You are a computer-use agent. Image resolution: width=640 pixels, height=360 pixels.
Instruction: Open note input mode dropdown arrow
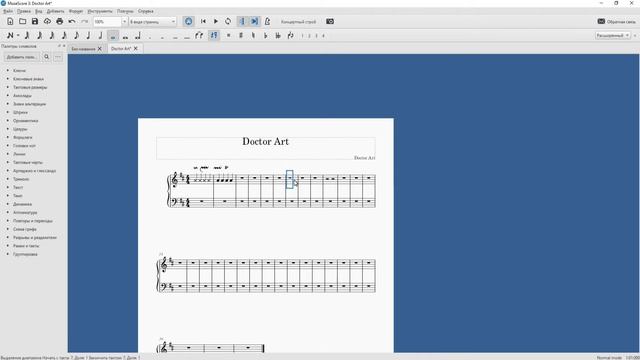coord(18,36)
